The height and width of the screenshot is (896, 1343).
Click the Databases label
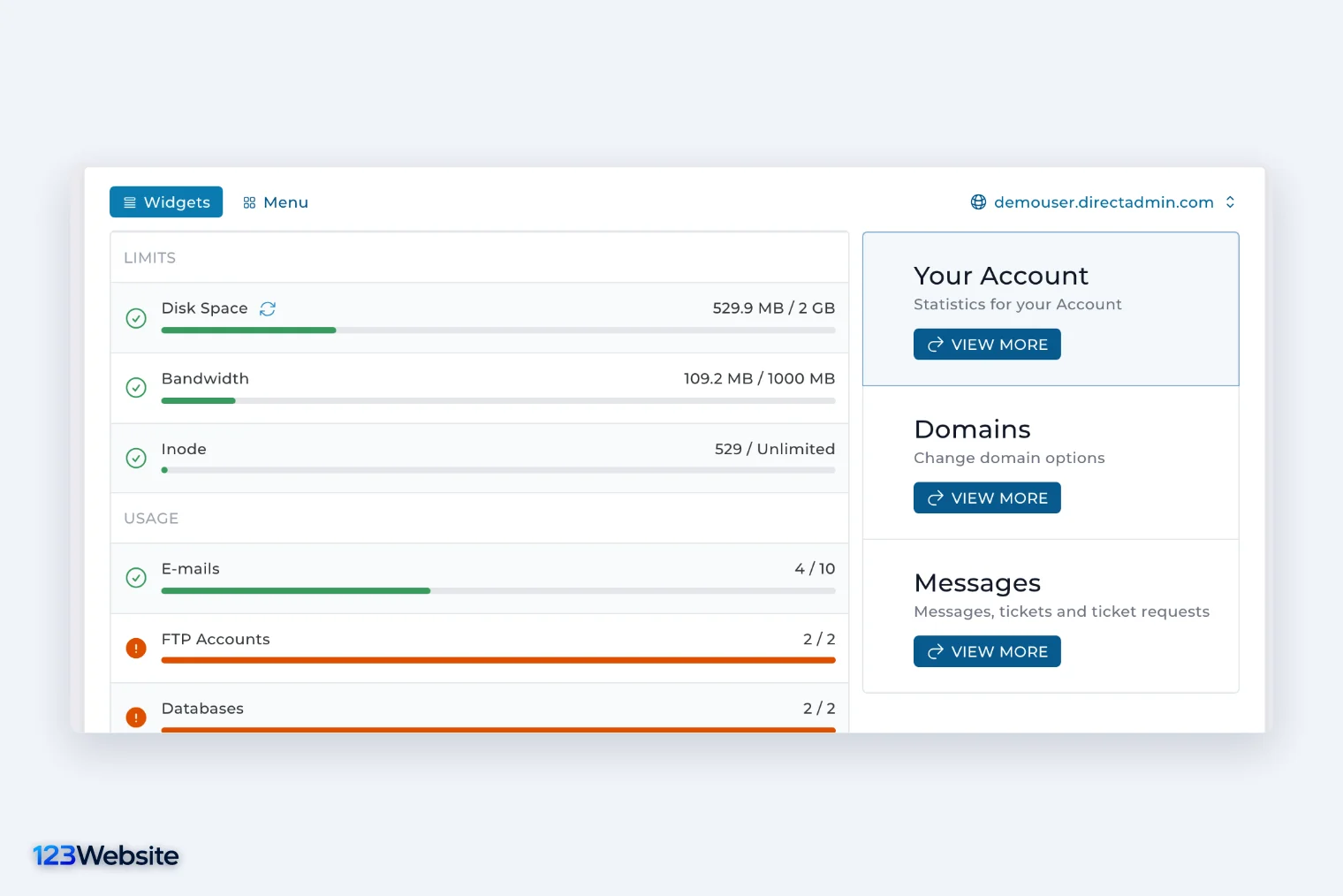point(202,709)
